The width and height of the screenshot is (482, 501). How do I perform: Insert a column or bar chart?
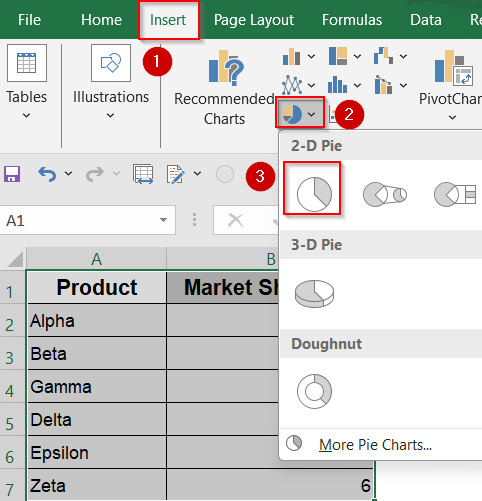(292, 56)
